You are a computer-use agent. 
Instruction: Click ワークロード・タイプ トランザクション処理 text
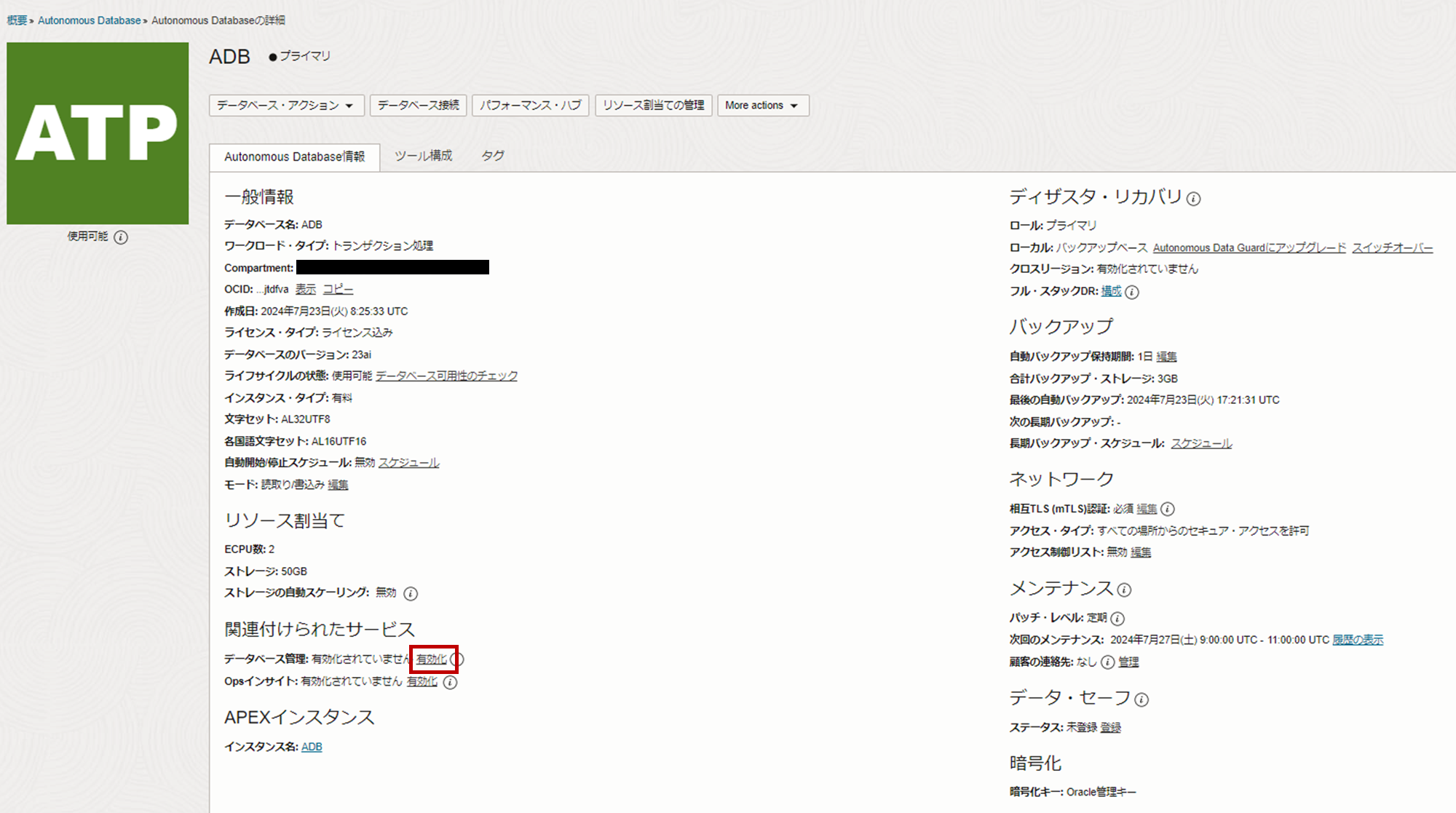(x=328, y=246)
